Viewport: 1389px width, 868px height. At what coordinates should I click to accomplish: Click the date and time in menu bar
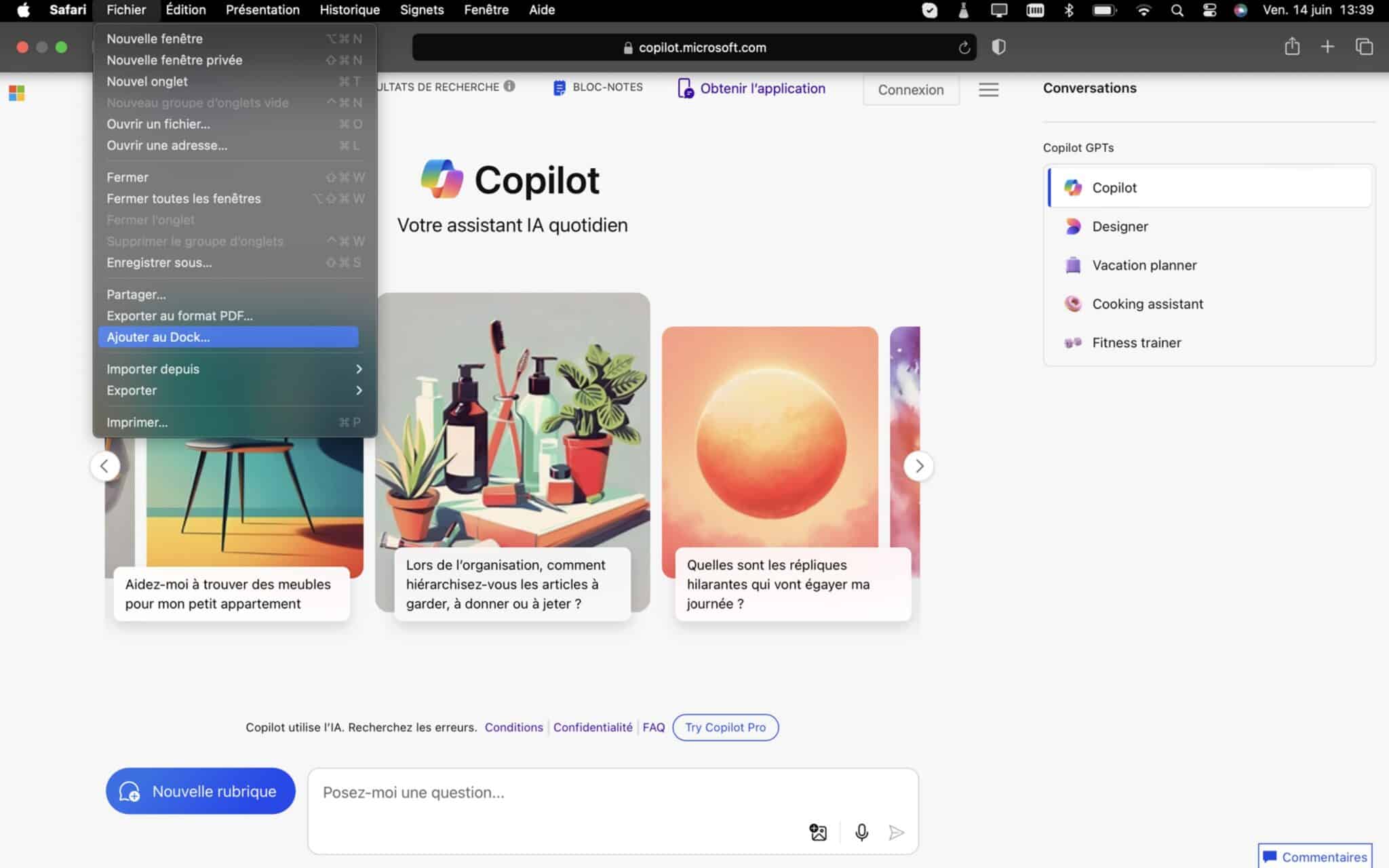(x=1318, y=10)
